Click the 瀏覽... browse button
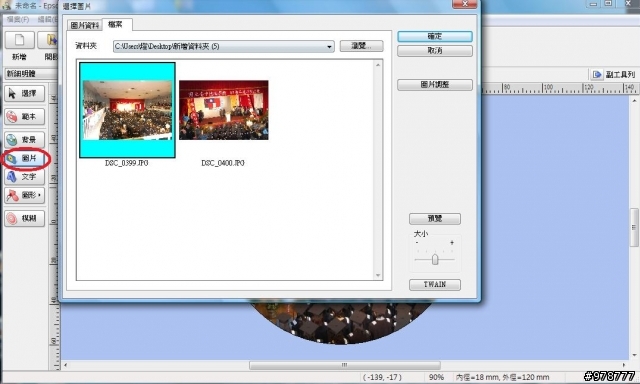Image resolution: width=640 pixels, height=384 pixels. point(362,46)
